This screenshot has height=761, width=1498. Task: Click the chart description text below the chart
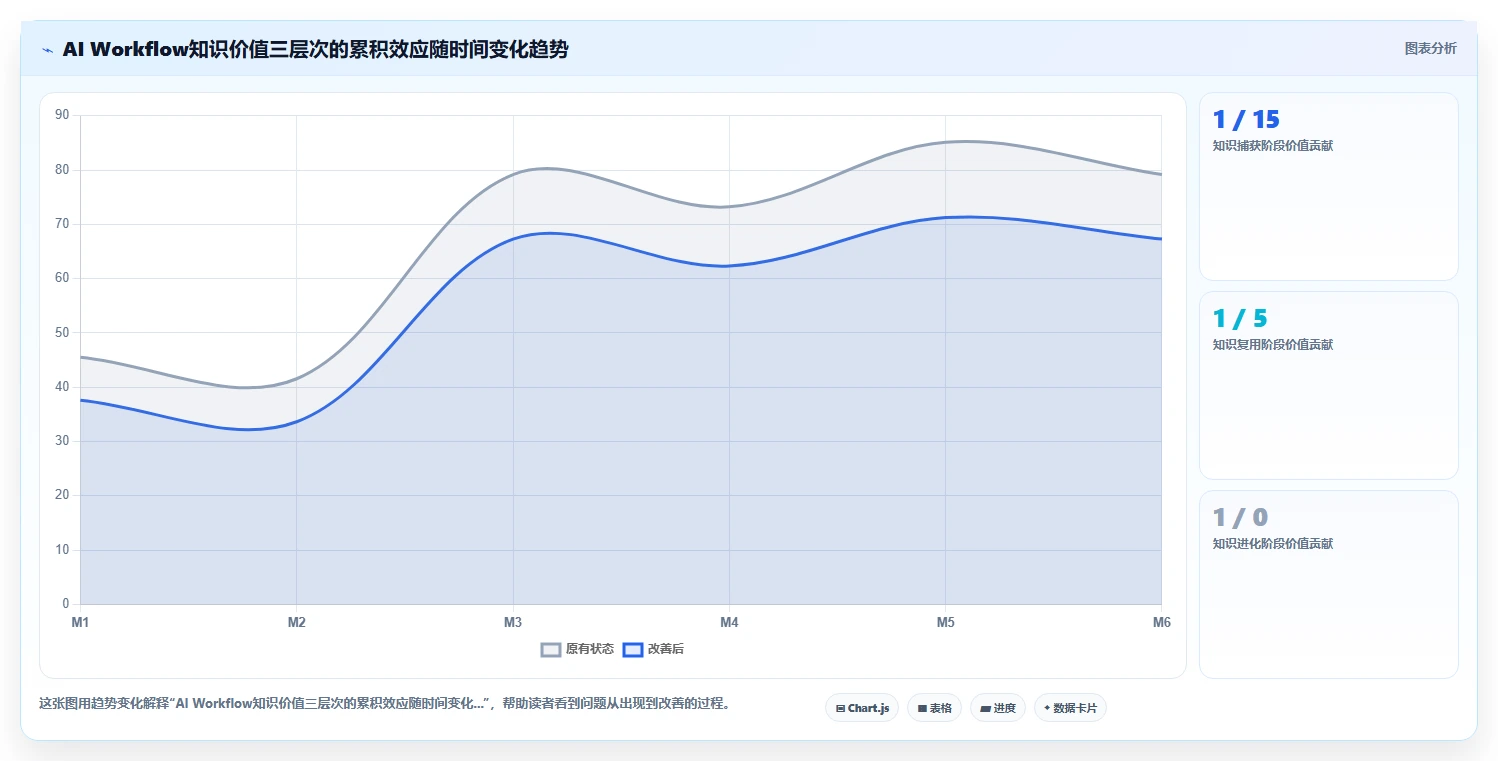click(385, 703)
